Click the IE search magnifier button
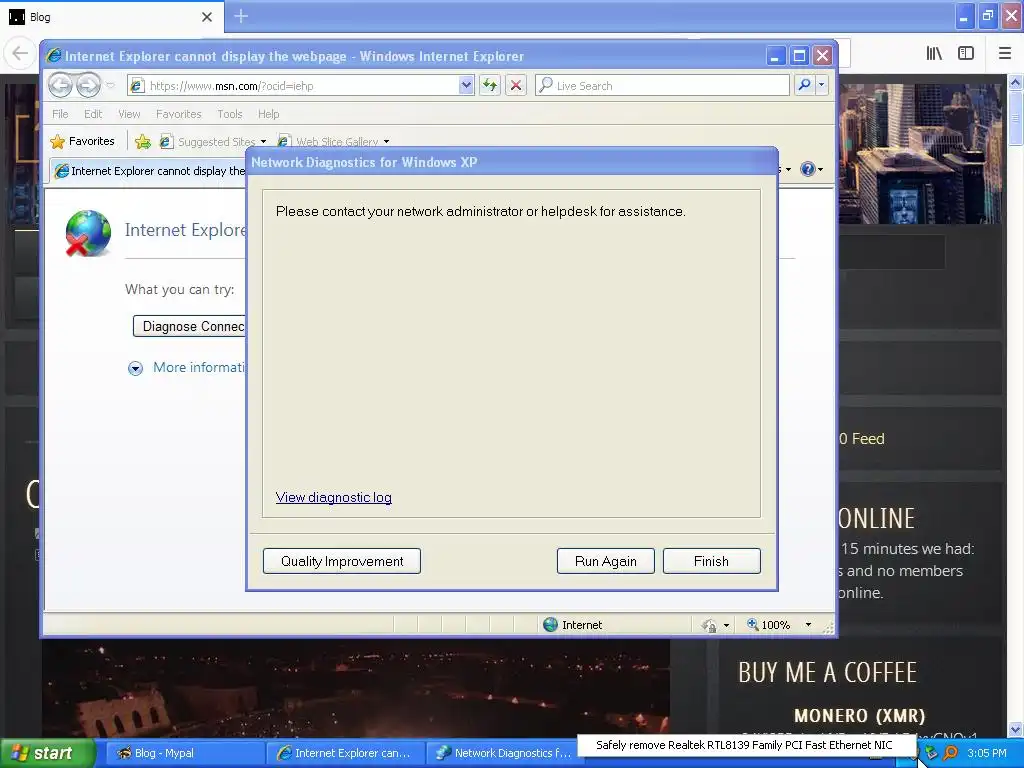This screenshot has width=1024, height=768. click(x=805, y=85)
